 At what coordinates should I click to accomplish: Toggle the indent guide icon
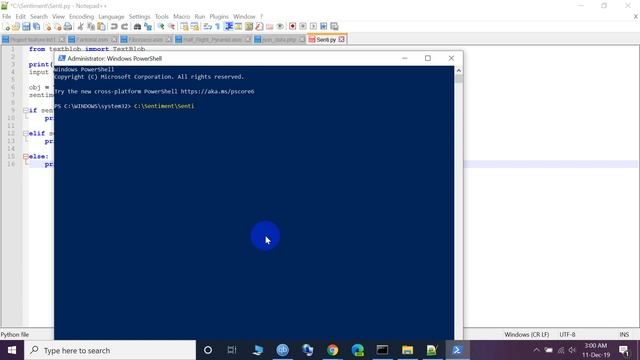[229, 27]
